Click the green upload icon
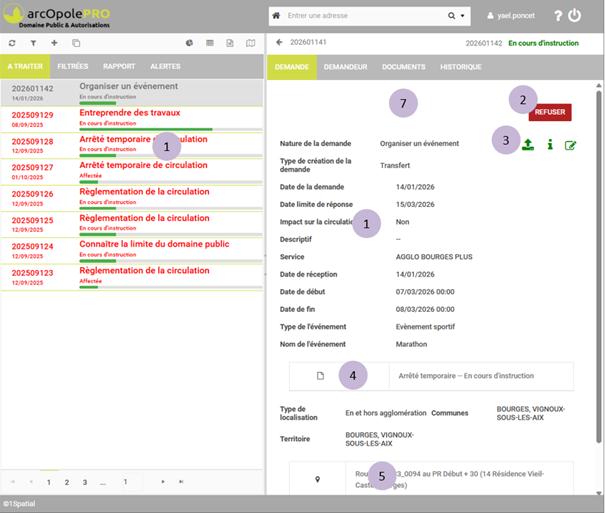 coord(528,144)
